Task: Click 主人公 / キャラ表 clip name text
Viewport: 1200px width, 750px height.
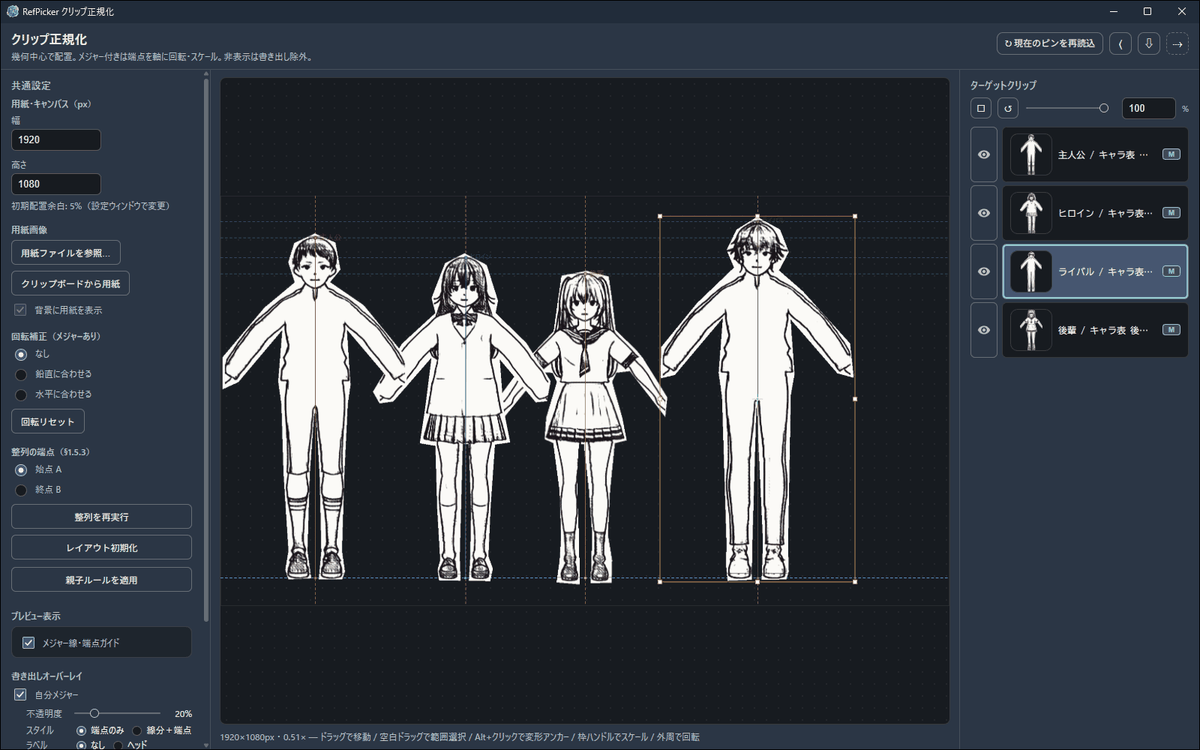Action: point(1105,155)
